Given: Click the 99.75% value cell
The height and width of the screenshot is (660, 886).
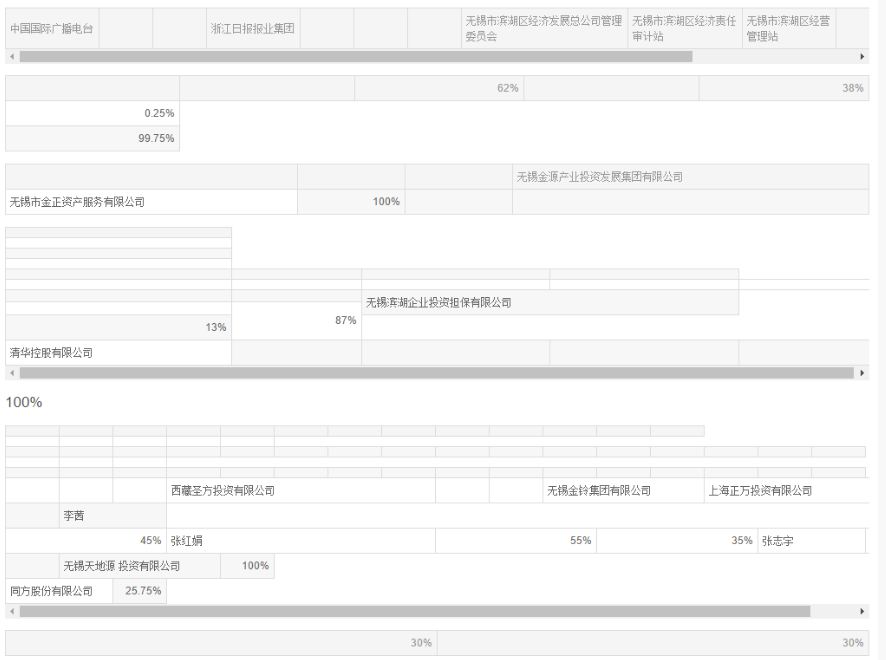Looking at the screenshot, I should coord(92,138).
